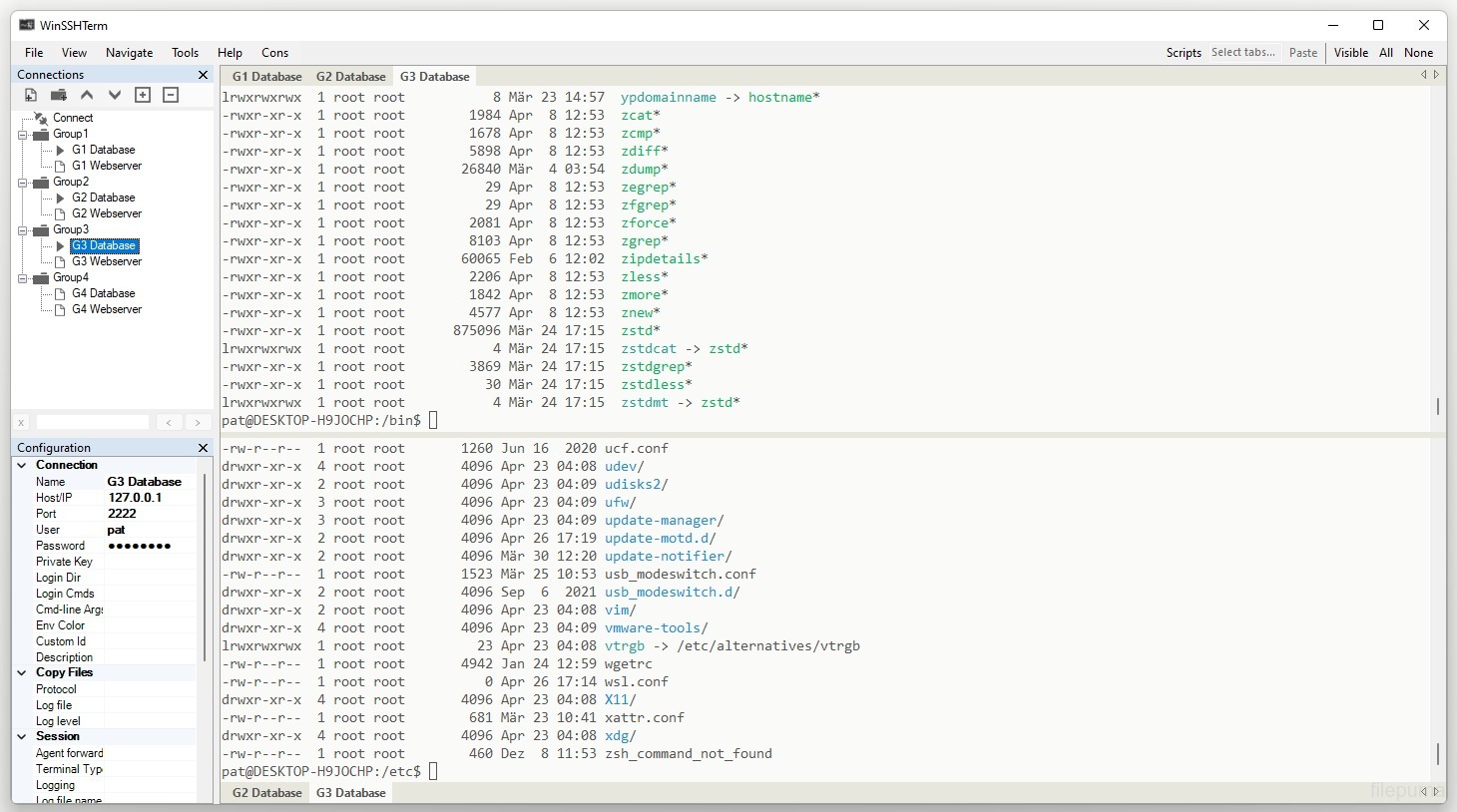This screenshot has height=812, width=1457.
Task: Click the add new connection icon
Action: [31, 95]
